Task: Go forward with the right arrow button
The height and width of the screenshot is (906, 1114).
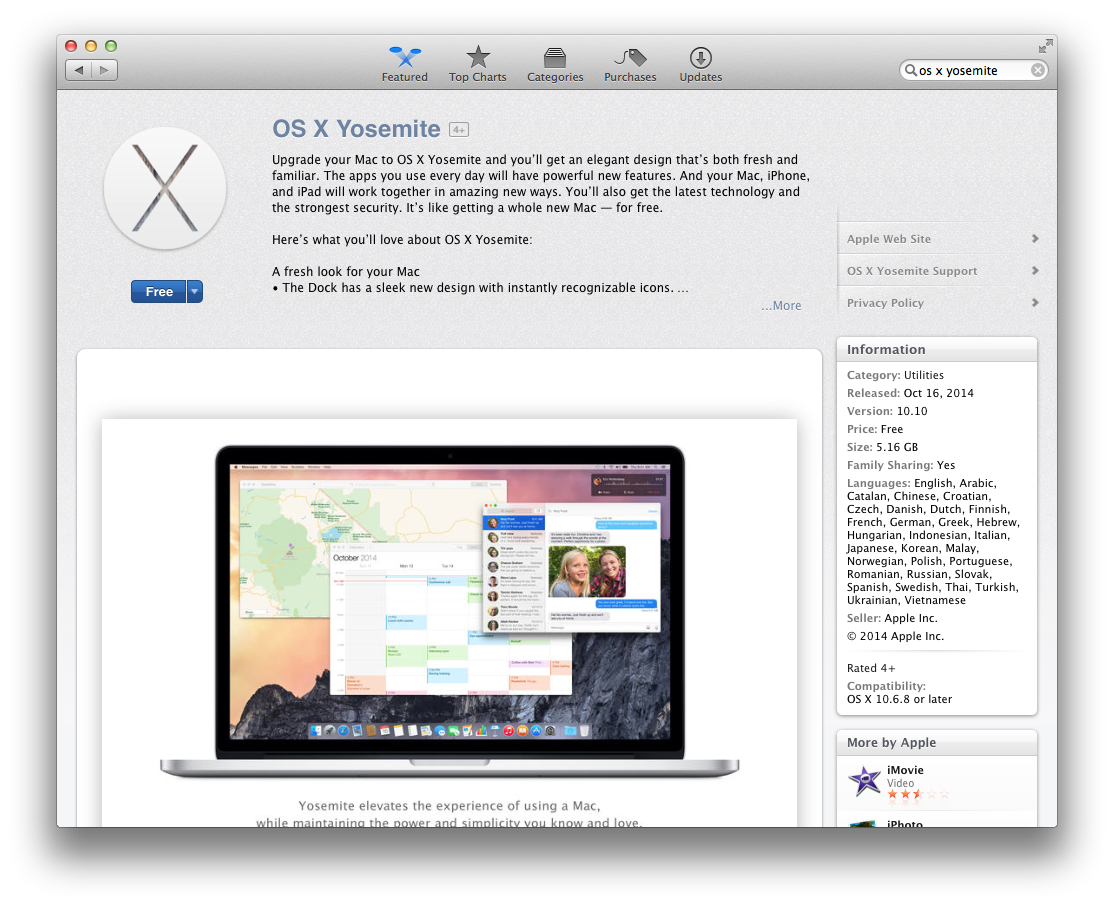Action: (104, 70)
